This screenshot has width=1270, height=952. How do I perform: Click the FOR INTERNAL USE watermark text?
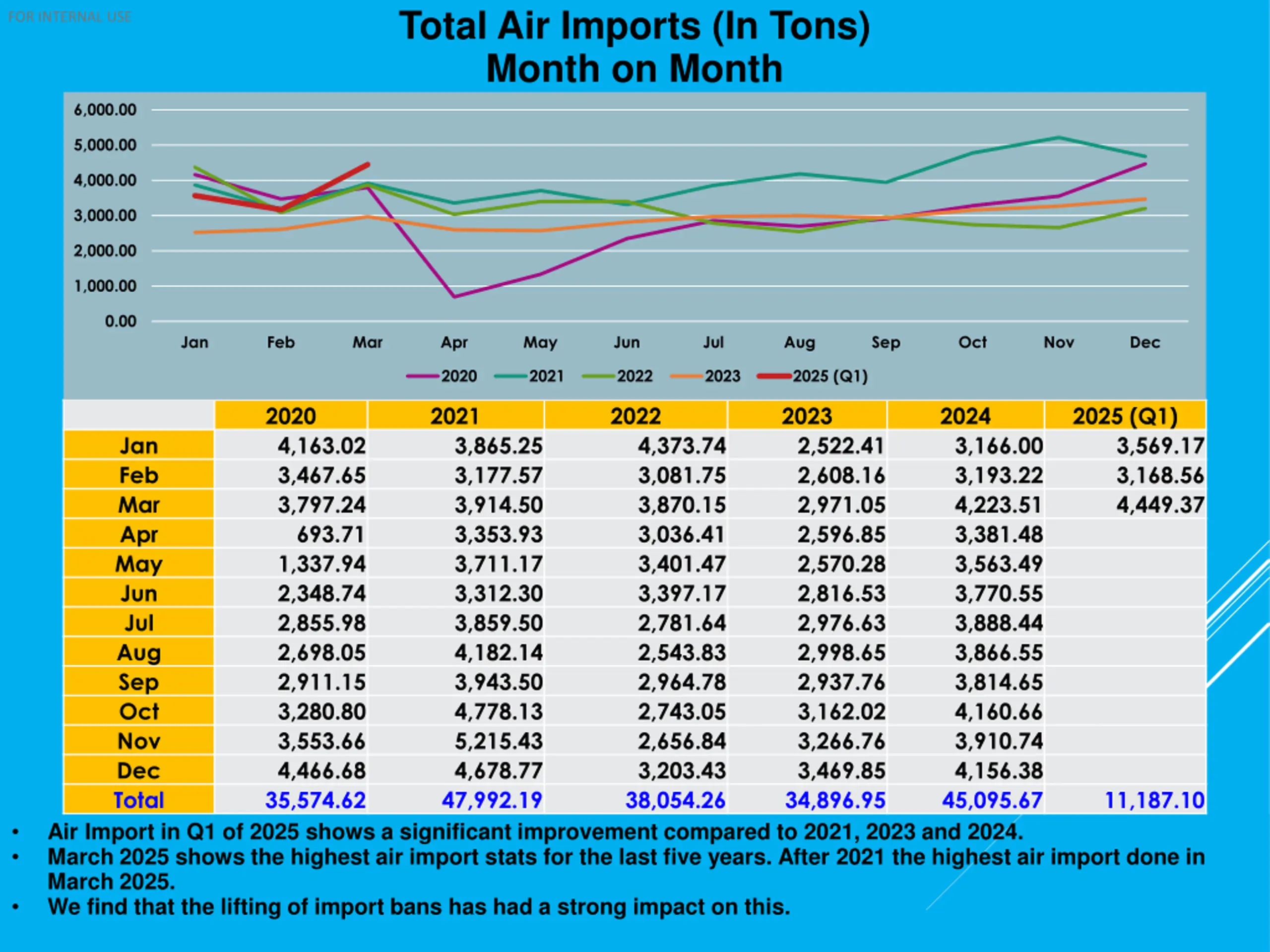pos(69,17)
